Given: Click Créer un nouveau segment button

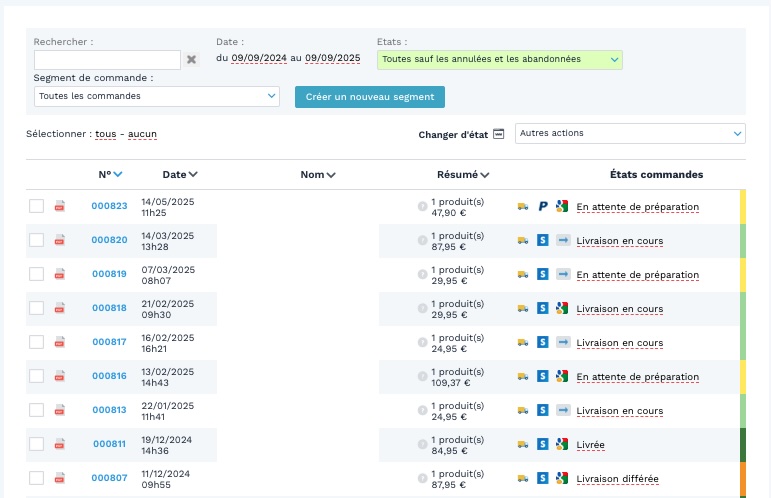Looking at the screenshot, I should [x=370, y=97].
